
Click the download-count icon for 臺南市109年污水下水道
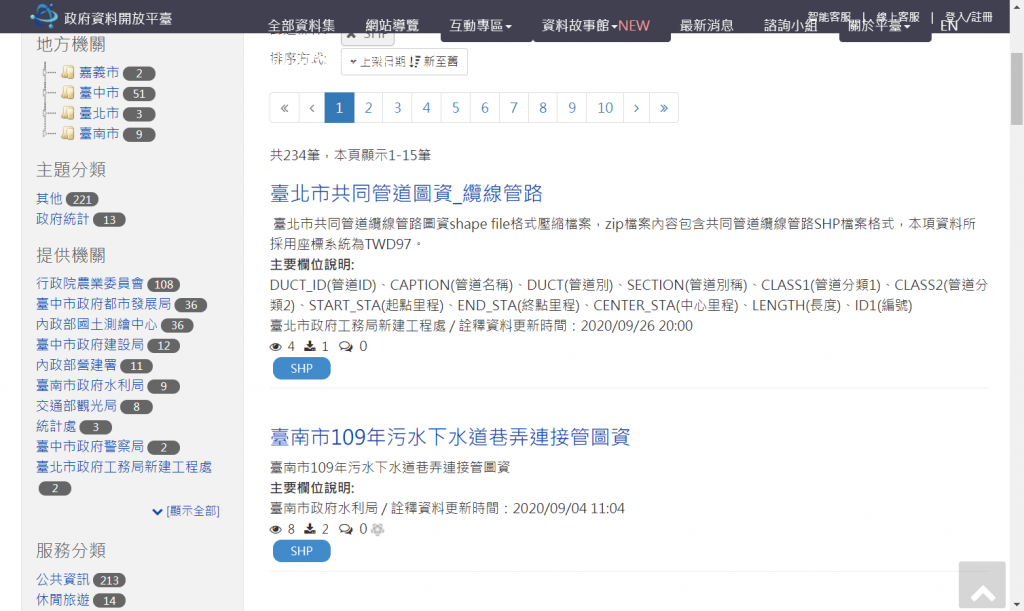(310, 529)
